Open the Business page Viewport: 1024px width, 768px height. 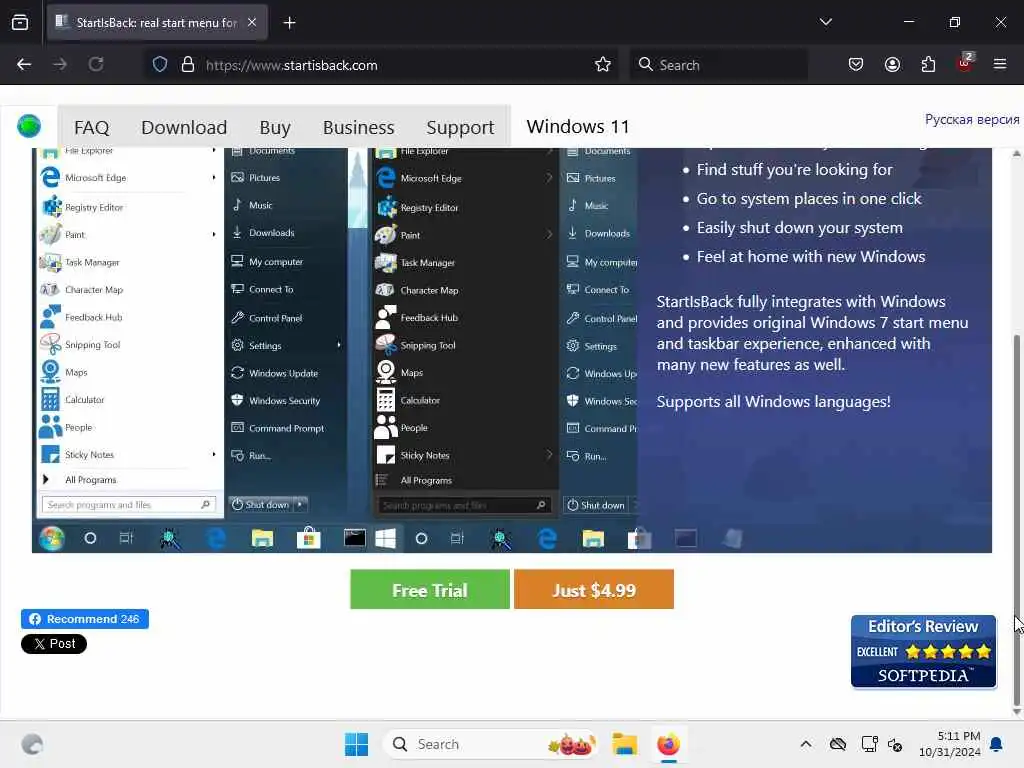click(359, 127)
